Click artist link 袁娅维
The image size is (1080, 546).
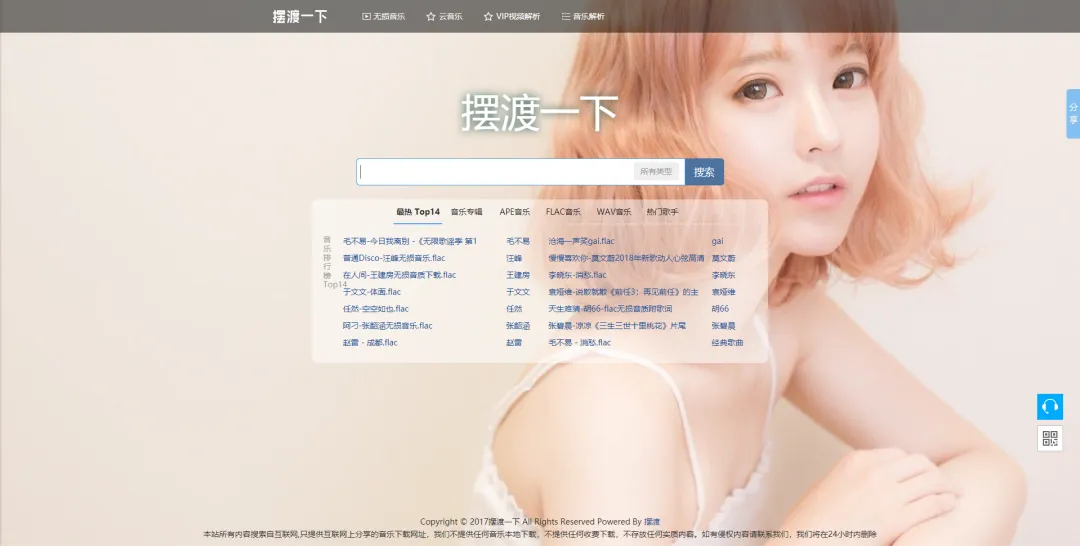(723, 292)
